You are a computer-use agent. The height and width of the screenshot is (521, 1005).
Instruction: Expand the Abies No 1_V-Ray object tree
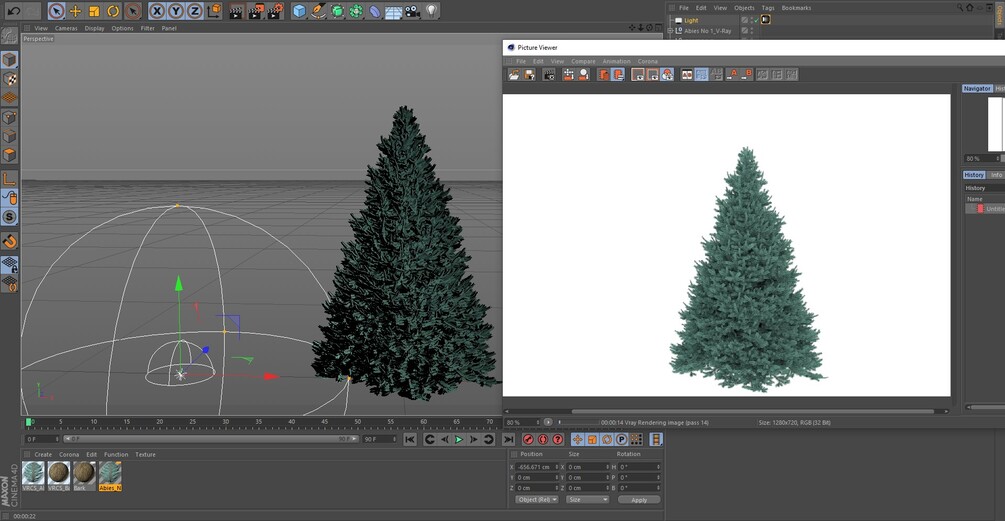[671, 31]
